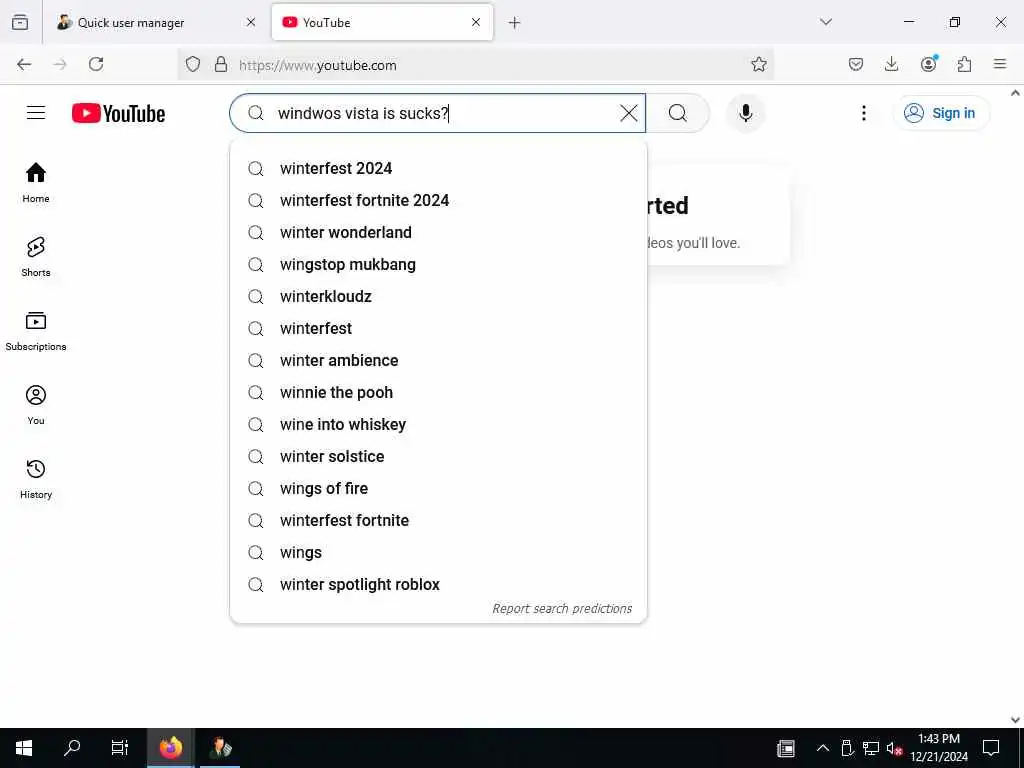The height and width of the screenshot is (768, 1024).
Task: Go to Home in the sidebar
Action: pos(36,183)
